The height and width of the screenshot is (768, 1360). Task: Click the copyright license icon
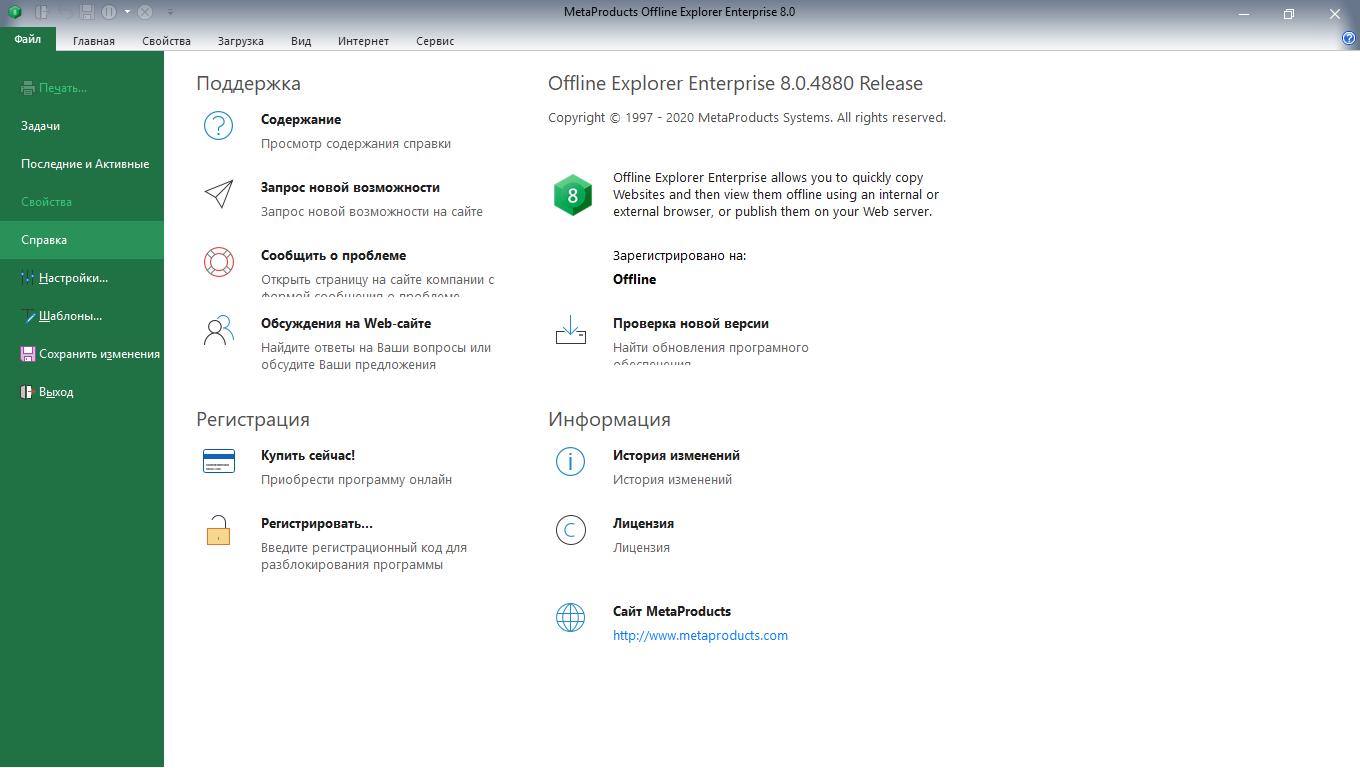click(570, 530)
